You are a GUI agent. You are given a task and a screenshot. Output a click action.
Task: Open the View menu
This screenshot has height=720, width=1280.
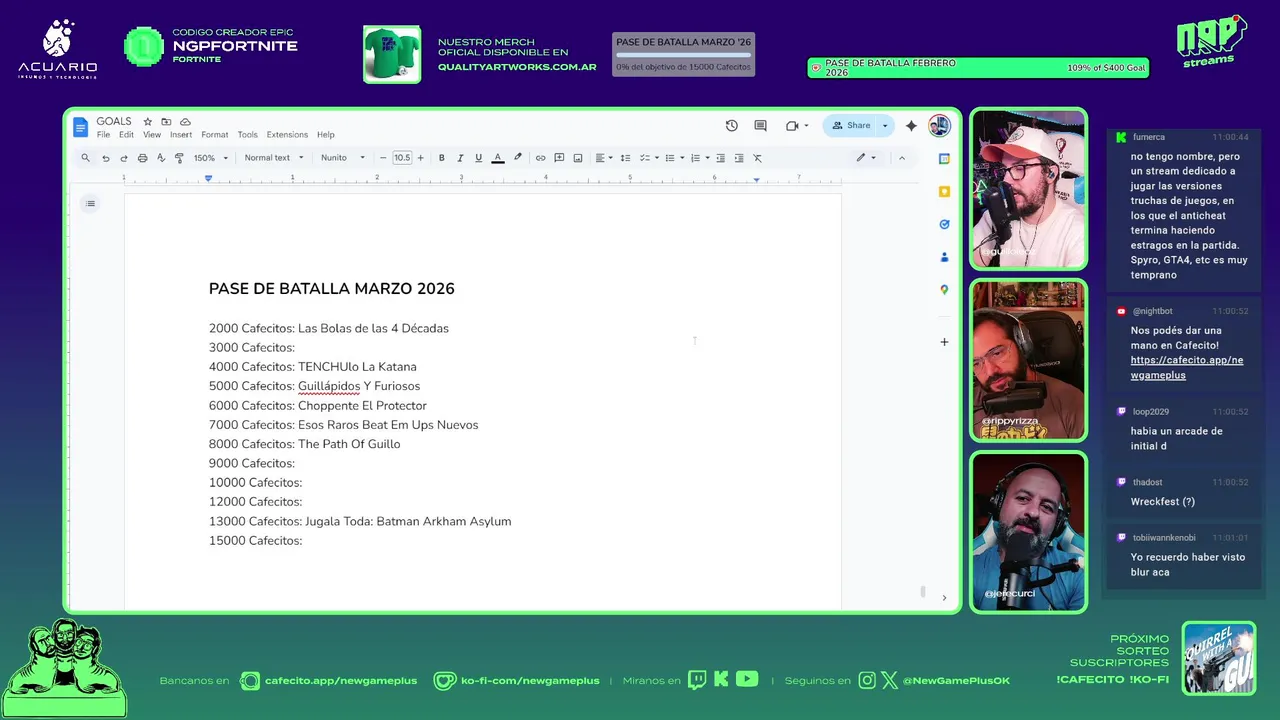point(152,135)
